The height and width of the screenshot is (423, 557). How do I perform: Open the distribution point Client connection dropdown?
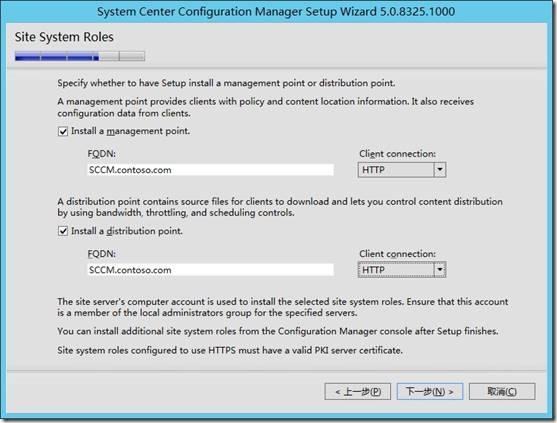(402, 270)
